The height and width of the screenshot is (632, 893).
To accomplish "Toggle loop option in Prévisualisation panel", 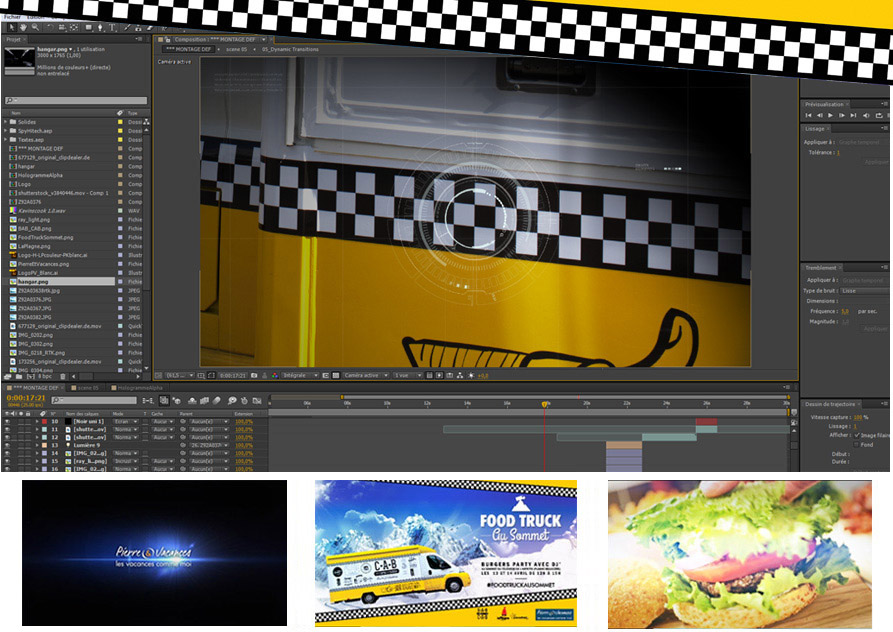I will tap(879, 116).
